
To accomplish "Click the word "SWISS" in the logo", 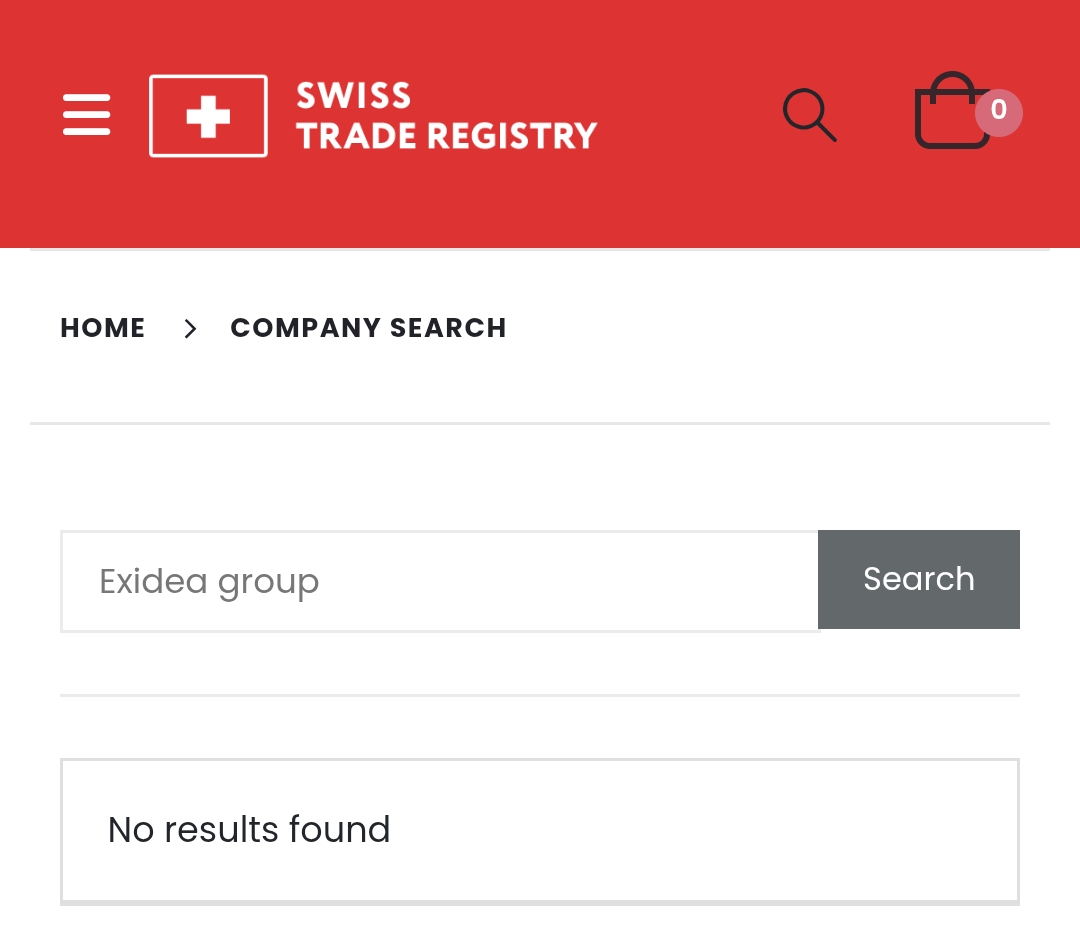I will [354, 96].
